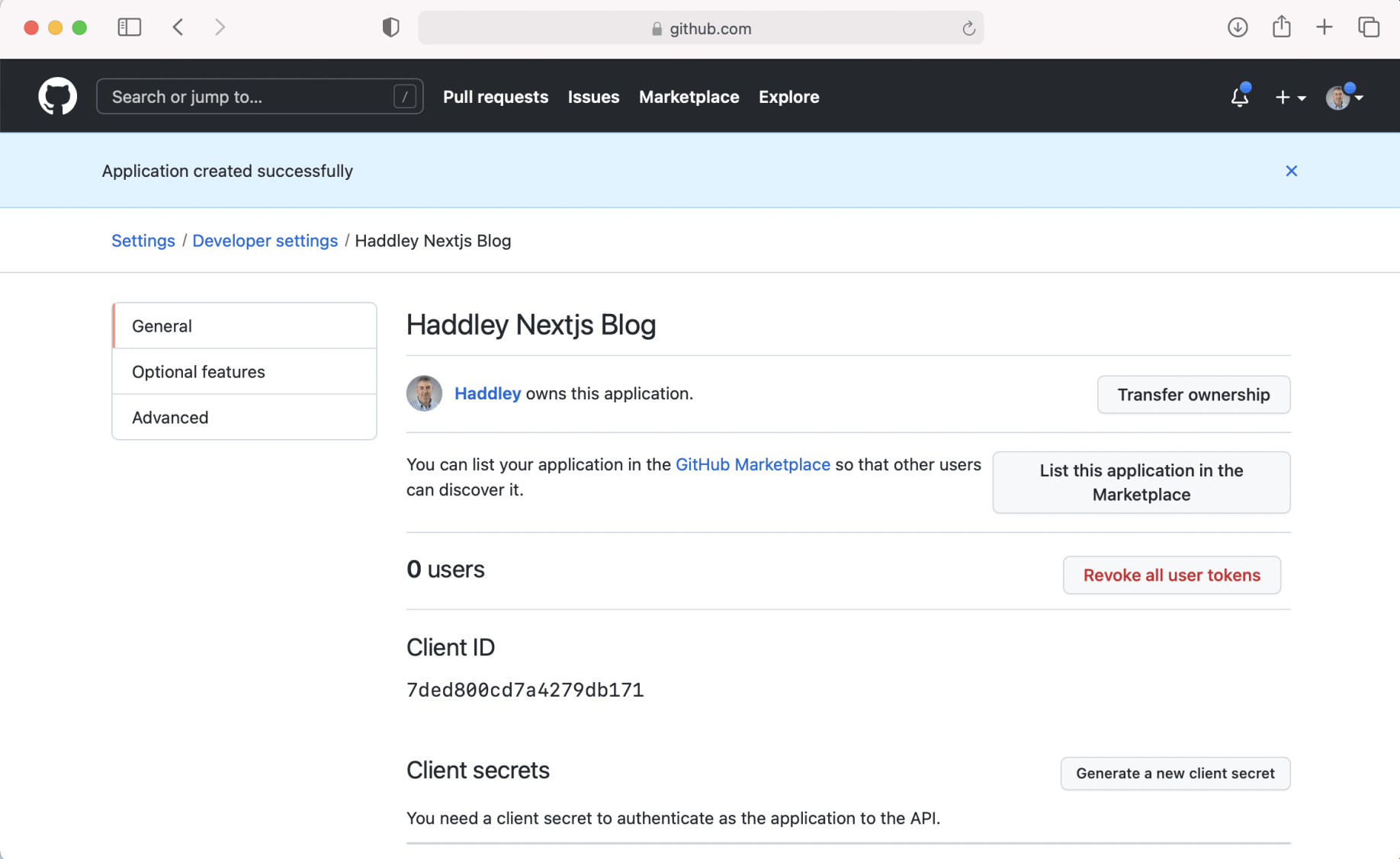Open Safari downloads icon

1238,27
